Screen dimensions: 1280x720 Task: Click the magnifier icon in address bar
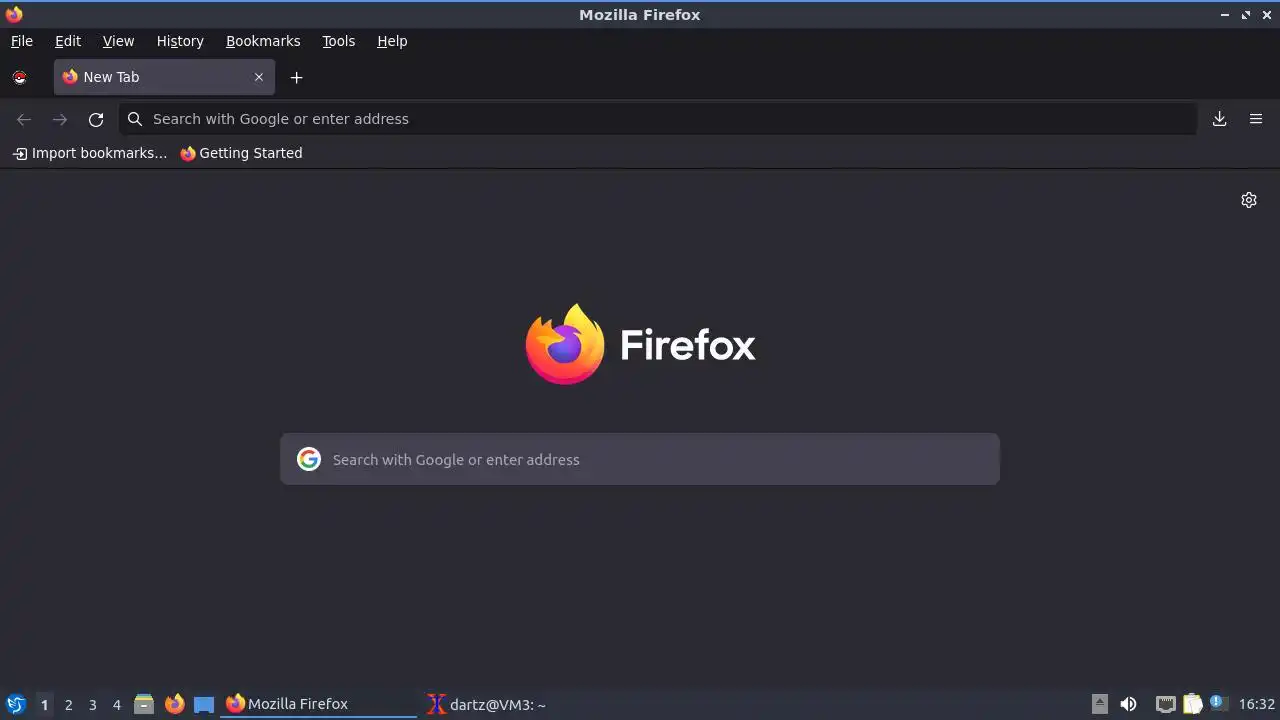click(x=135, y=119)
